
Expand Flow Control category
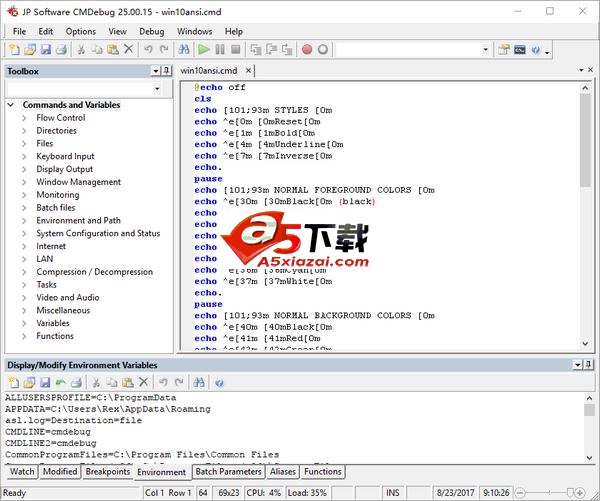[x=24, y=118]
